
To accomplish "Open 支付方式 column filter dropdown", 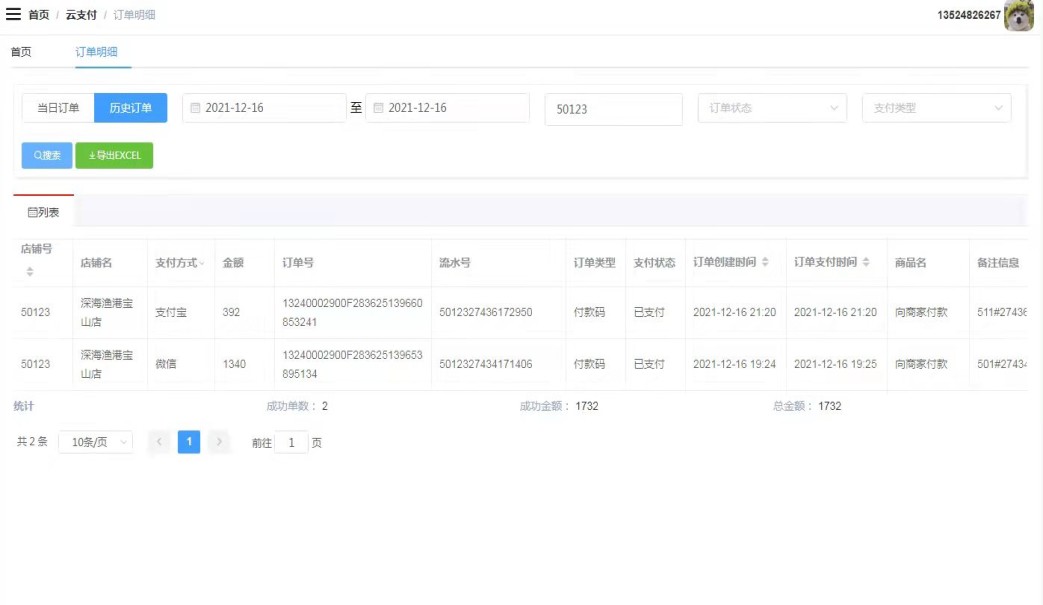I will click(x=203, y=263).
